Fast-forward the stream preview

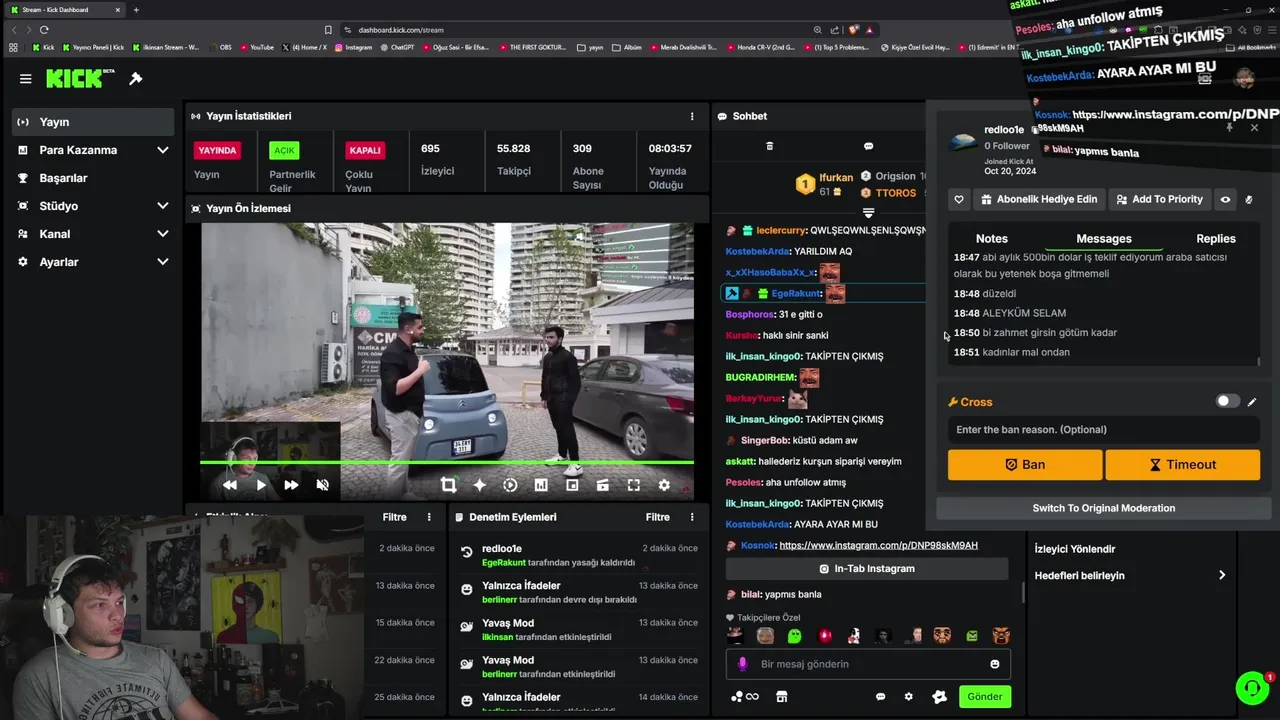(x=291, y=485)
